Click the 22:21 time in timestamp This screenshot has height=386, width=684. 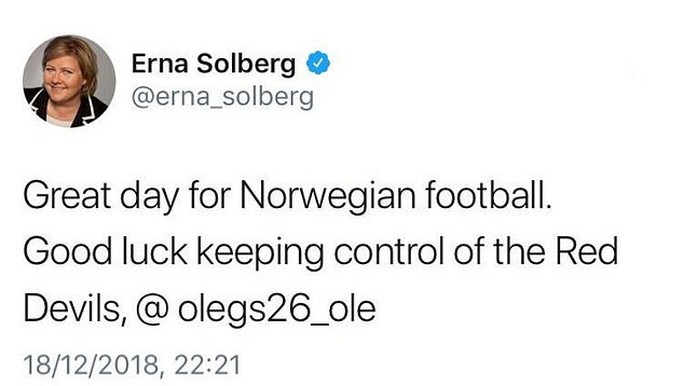(207, 365)
